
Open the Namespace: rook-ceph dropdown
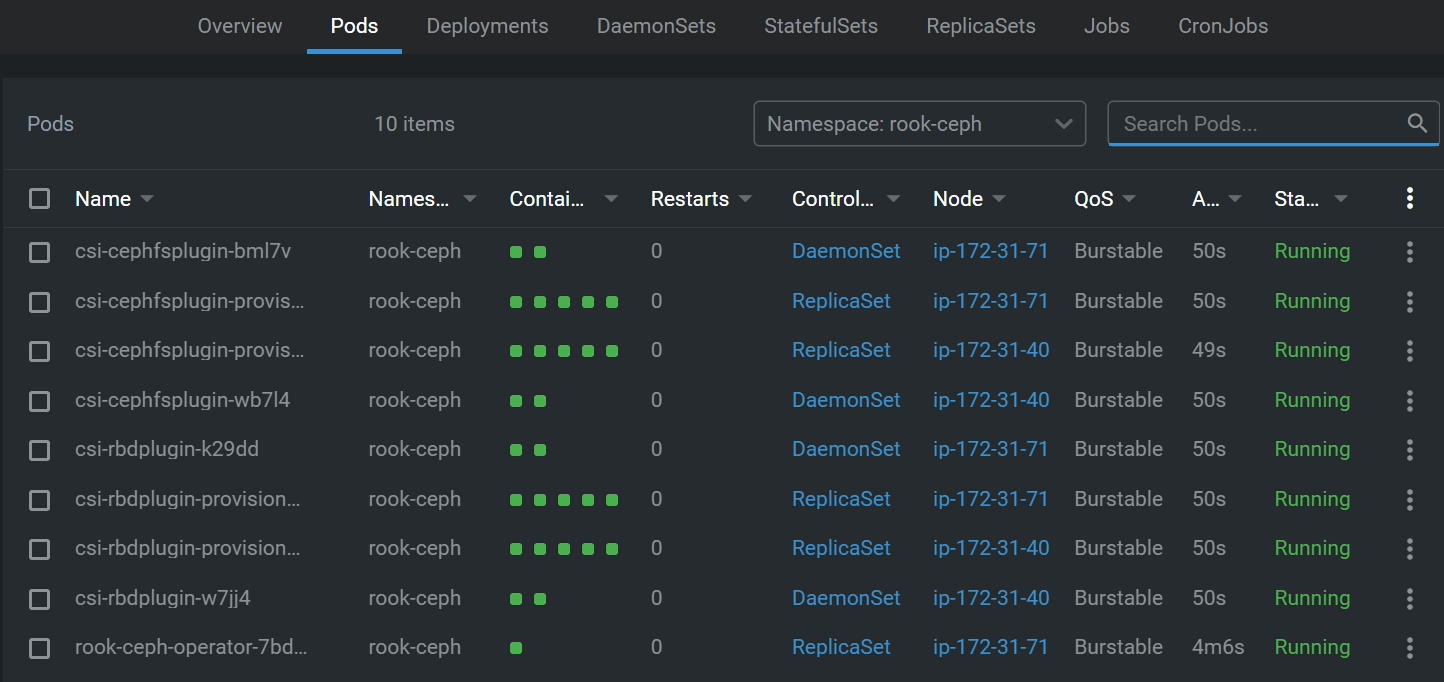(x=919, y=124)
